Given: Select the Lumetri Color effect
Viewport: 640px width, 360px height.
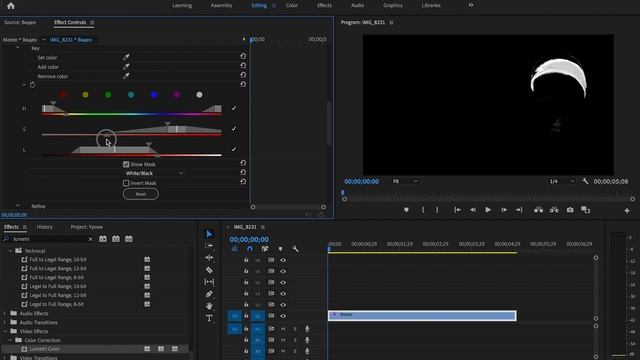Looking at the screenshot, I should point(44,349).
